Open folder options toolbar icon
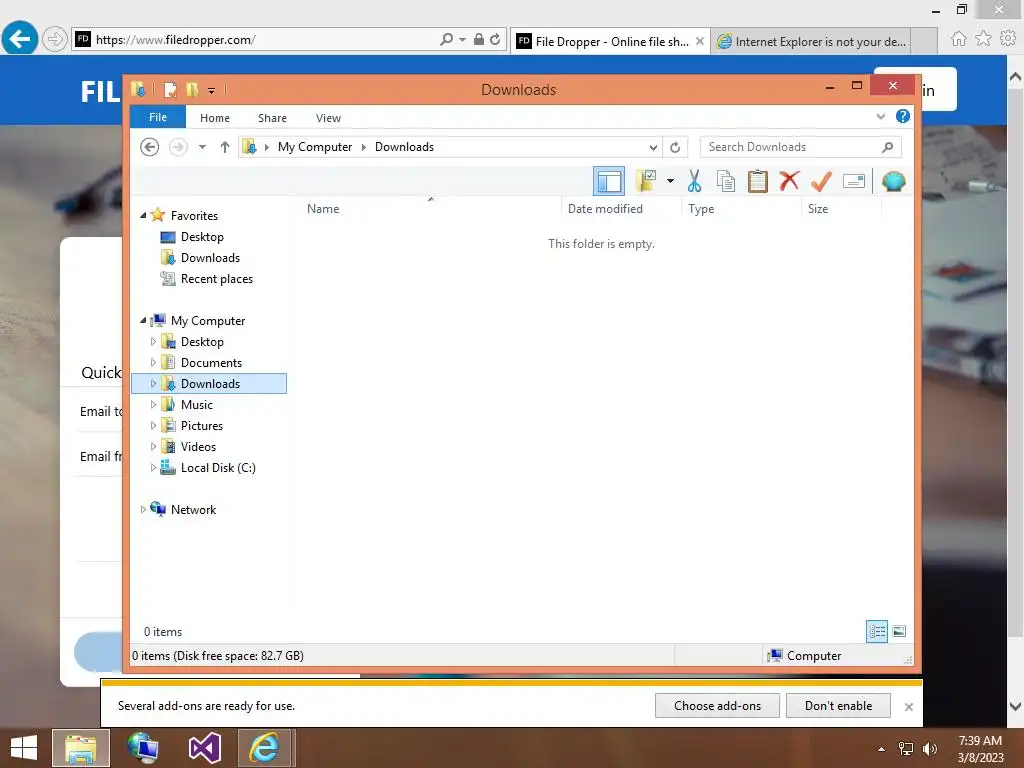 tap(646, 181)
